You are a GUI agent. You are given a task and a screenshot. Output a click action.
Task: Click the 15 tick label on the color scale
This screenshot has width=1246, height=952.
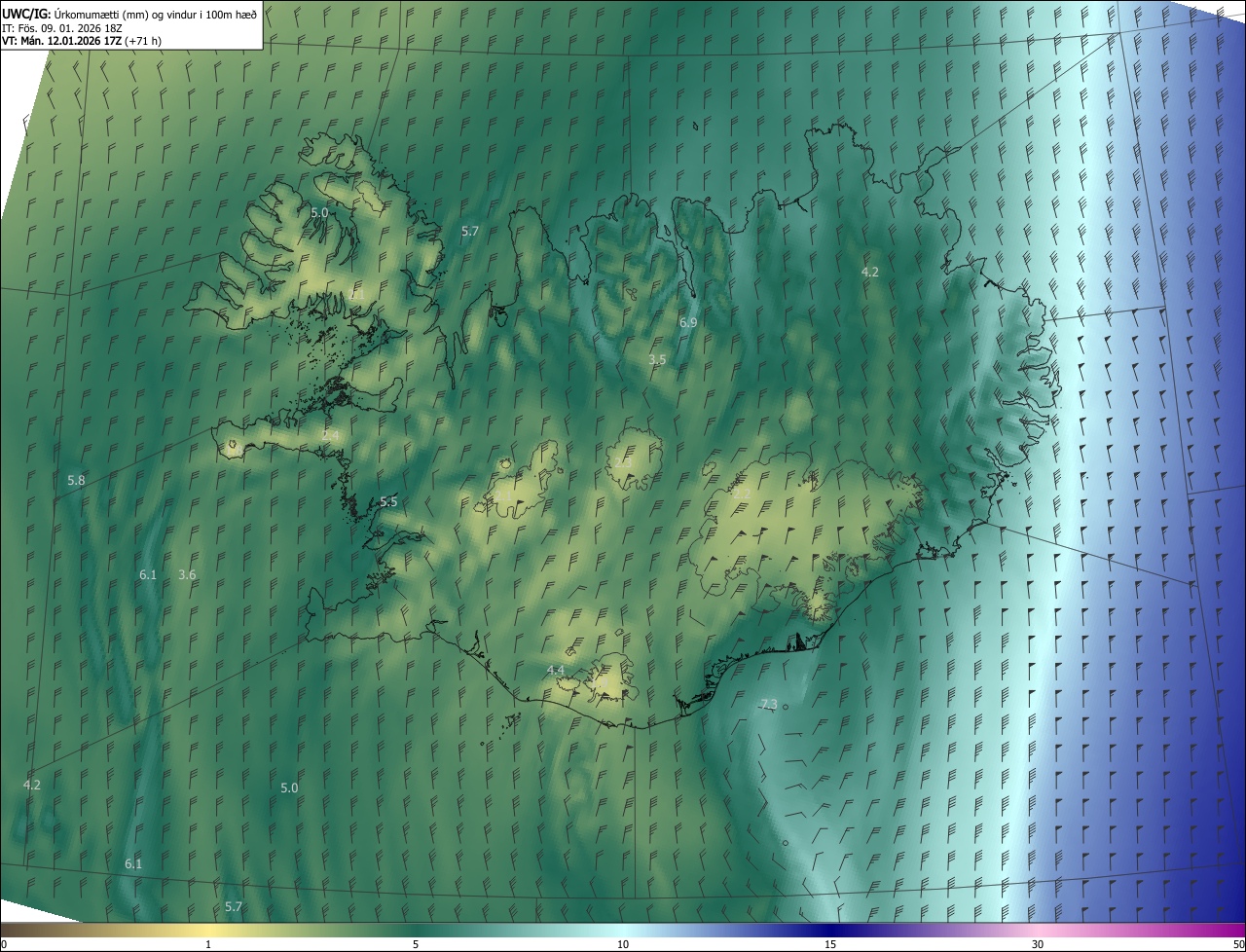830,944
